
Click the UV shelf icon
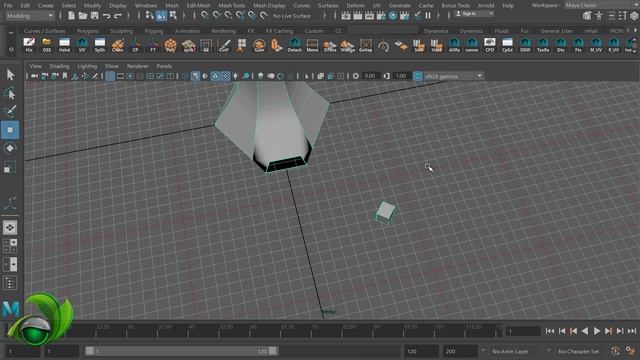[x=82, y=45]
